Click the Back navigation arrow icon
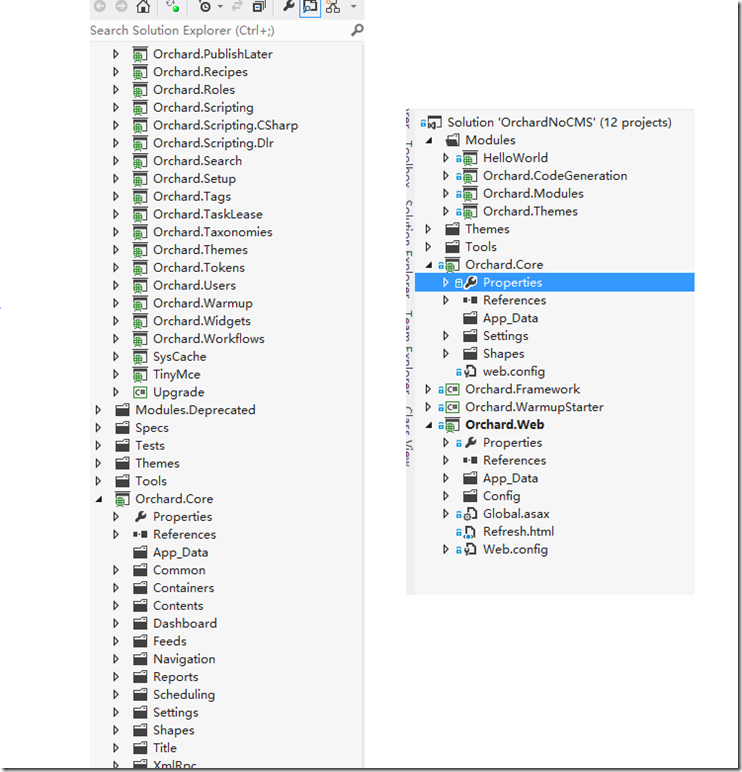 point(100,6)
